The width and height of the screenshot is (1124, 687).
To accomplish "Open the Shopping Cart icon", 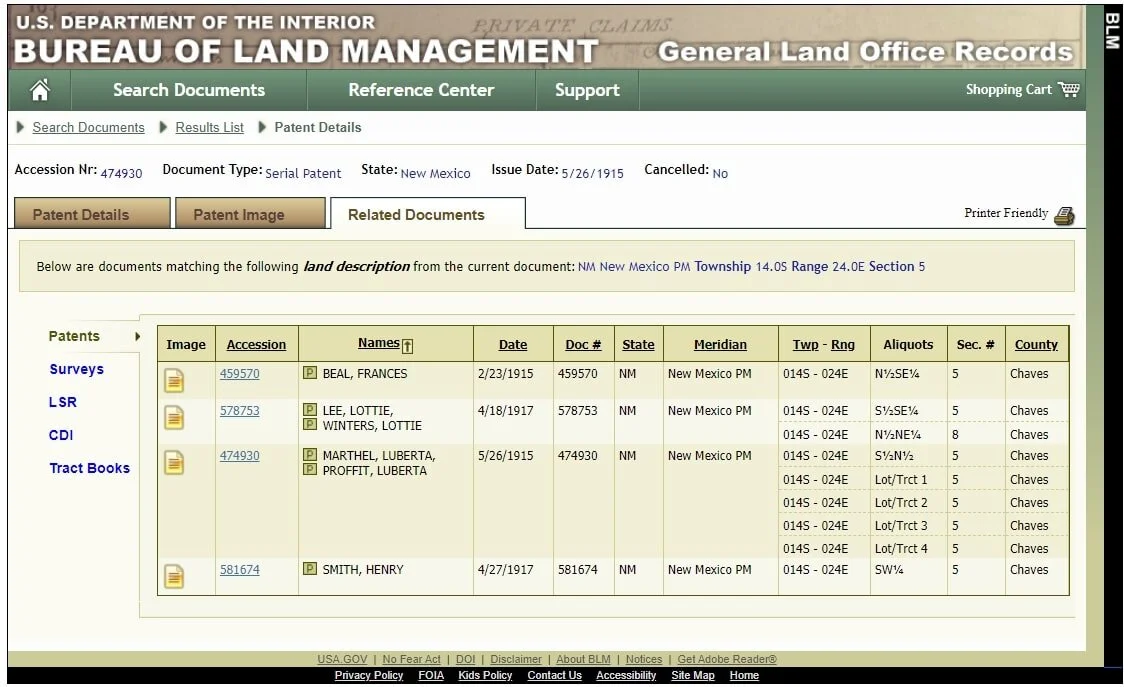I will pos(1069,89).
